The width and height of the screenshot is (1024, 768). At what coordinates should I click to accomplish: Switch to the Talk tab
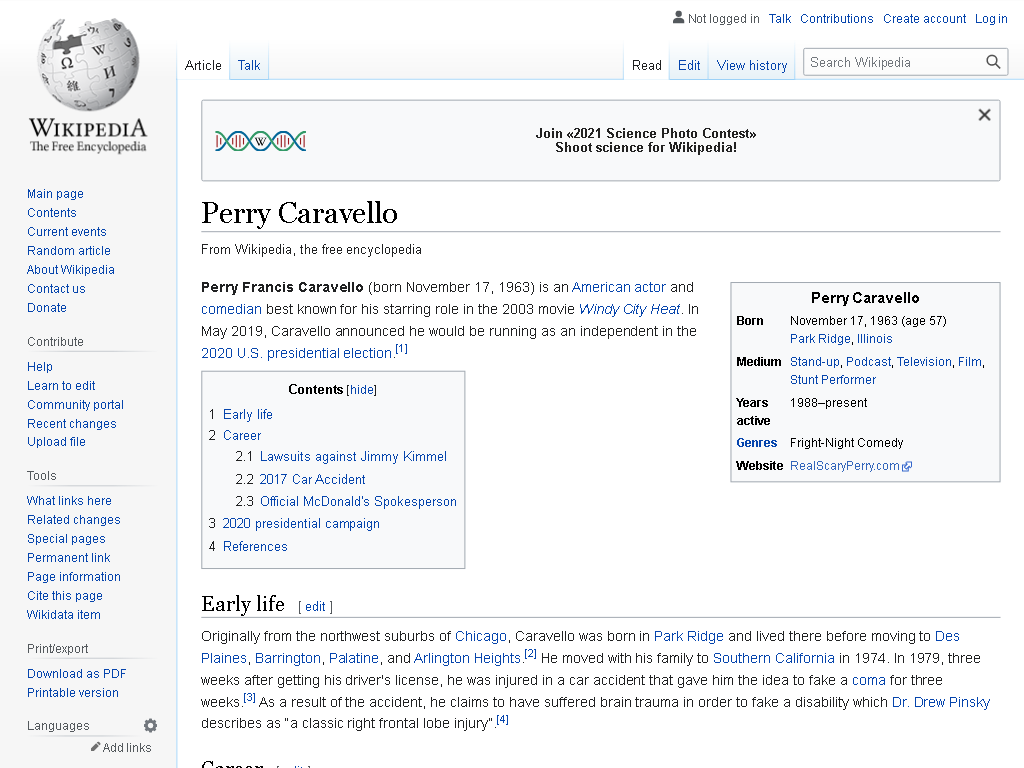249,65
